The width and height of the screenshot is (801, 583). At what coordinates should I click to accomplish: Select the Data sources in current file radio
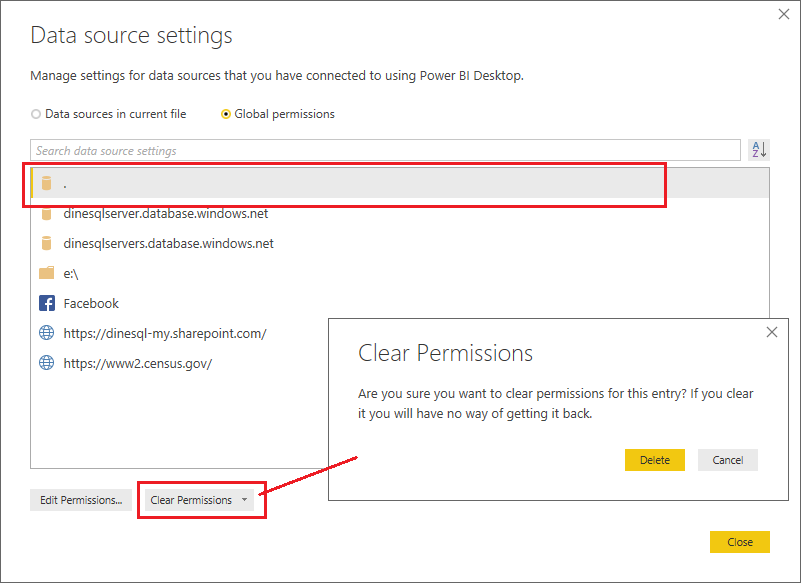pyautogui.click(x=36, y=114)
